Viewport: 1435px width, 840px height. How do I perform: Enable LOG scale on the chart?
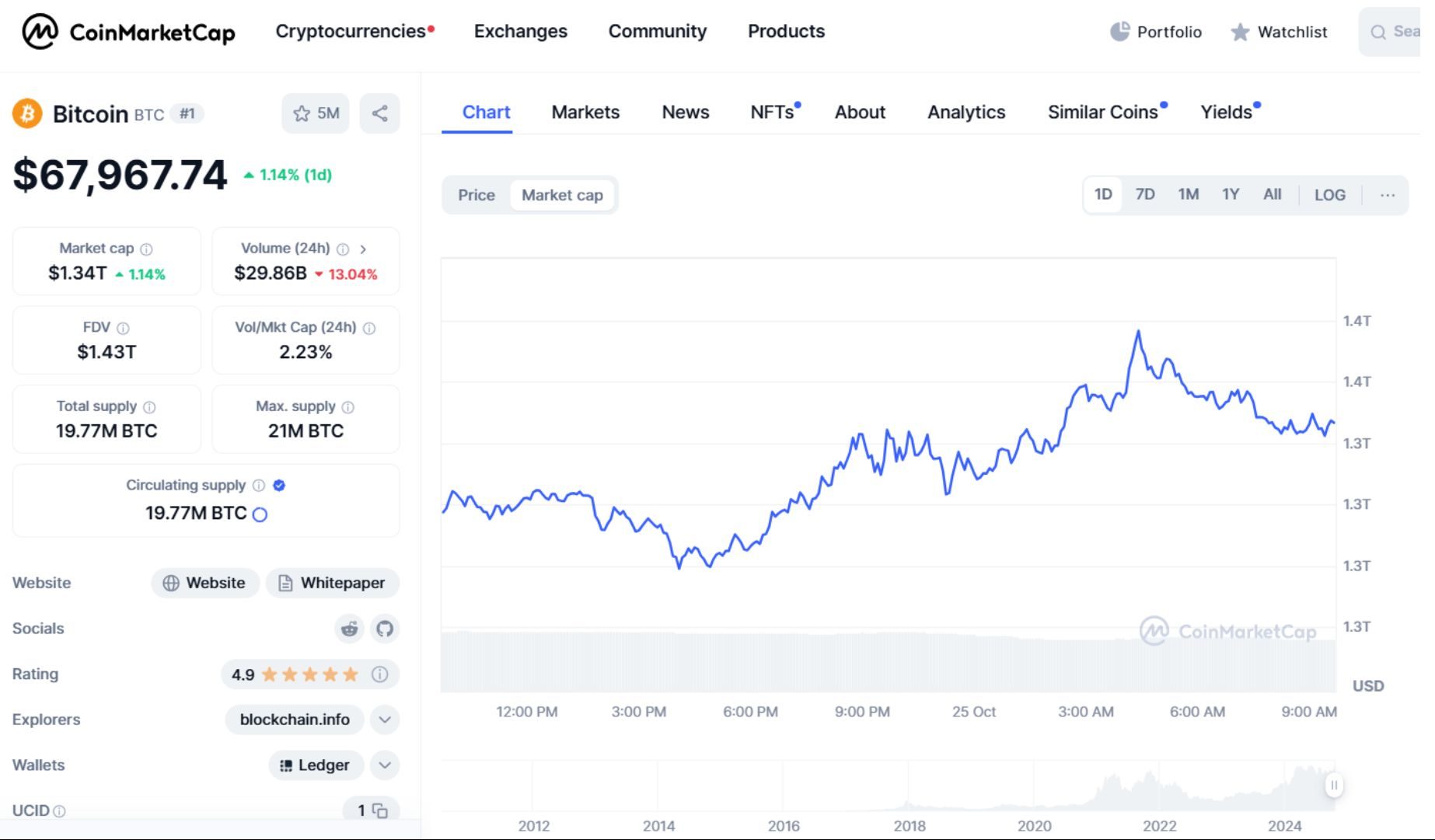point(1330,195)
